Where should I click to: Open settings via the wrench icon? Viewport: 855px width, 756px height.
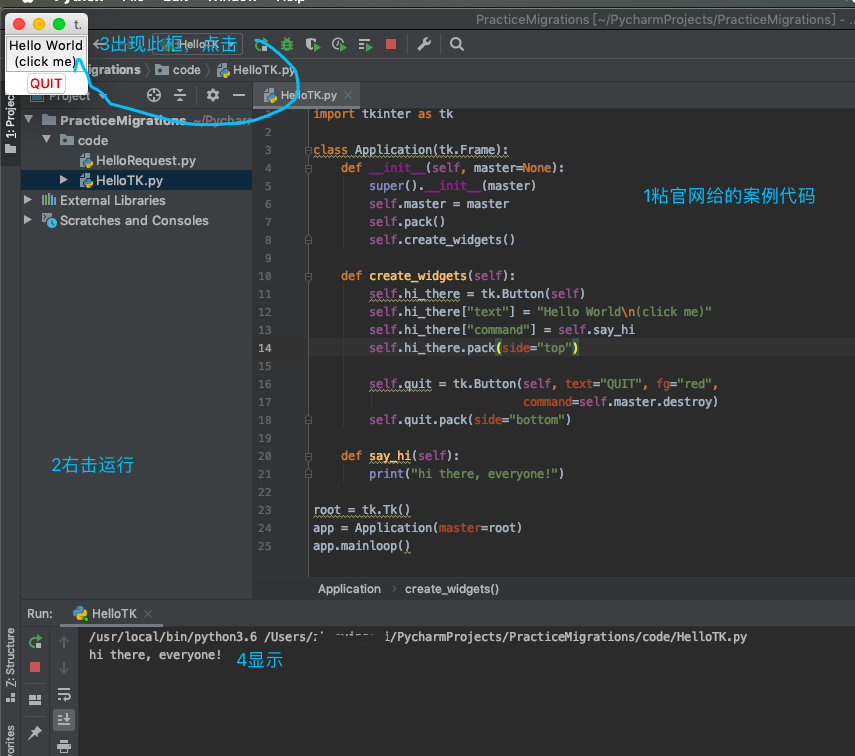[424, 44]
